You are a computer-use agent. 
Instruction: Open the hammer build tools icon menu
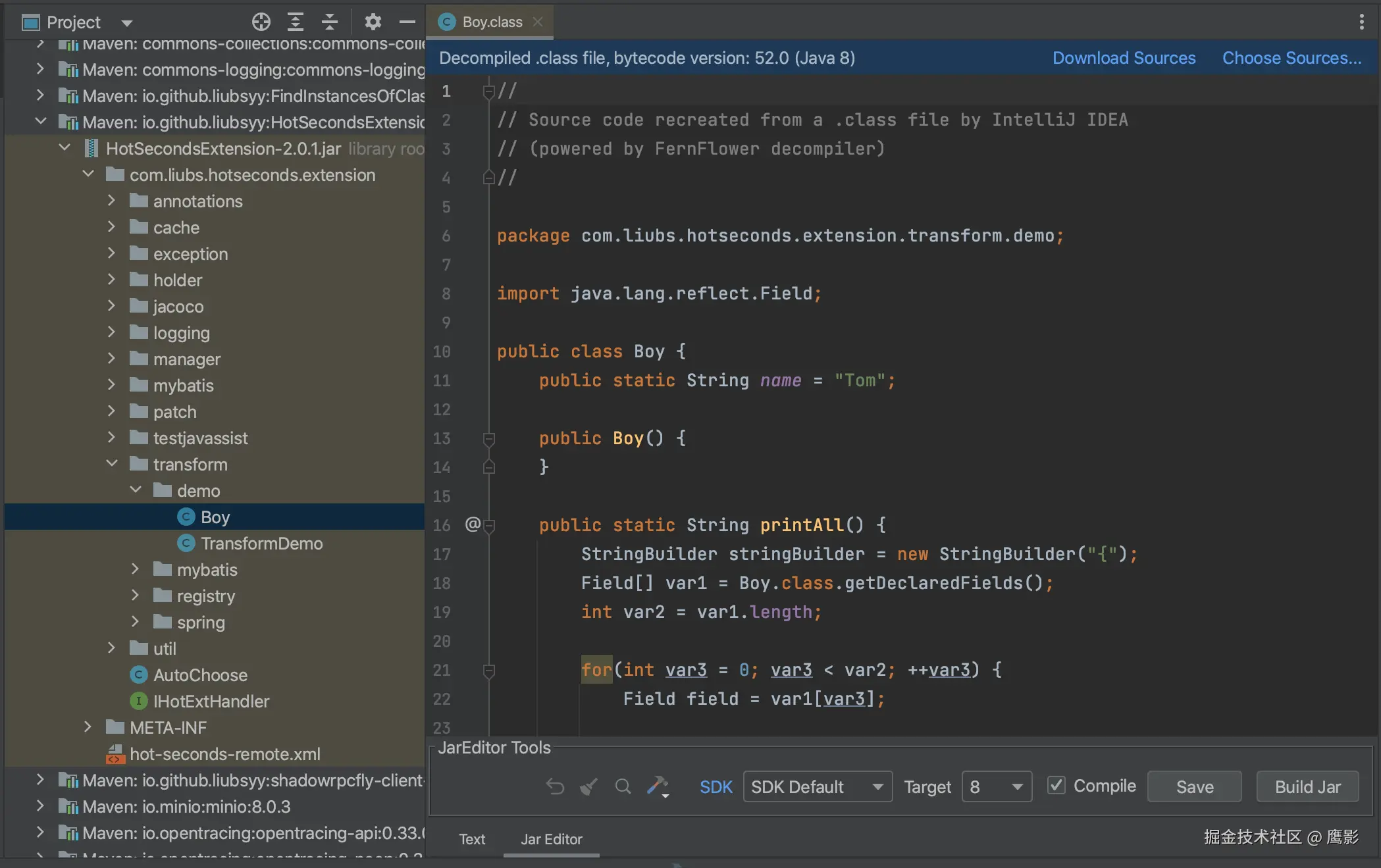(x=658, y=786)
